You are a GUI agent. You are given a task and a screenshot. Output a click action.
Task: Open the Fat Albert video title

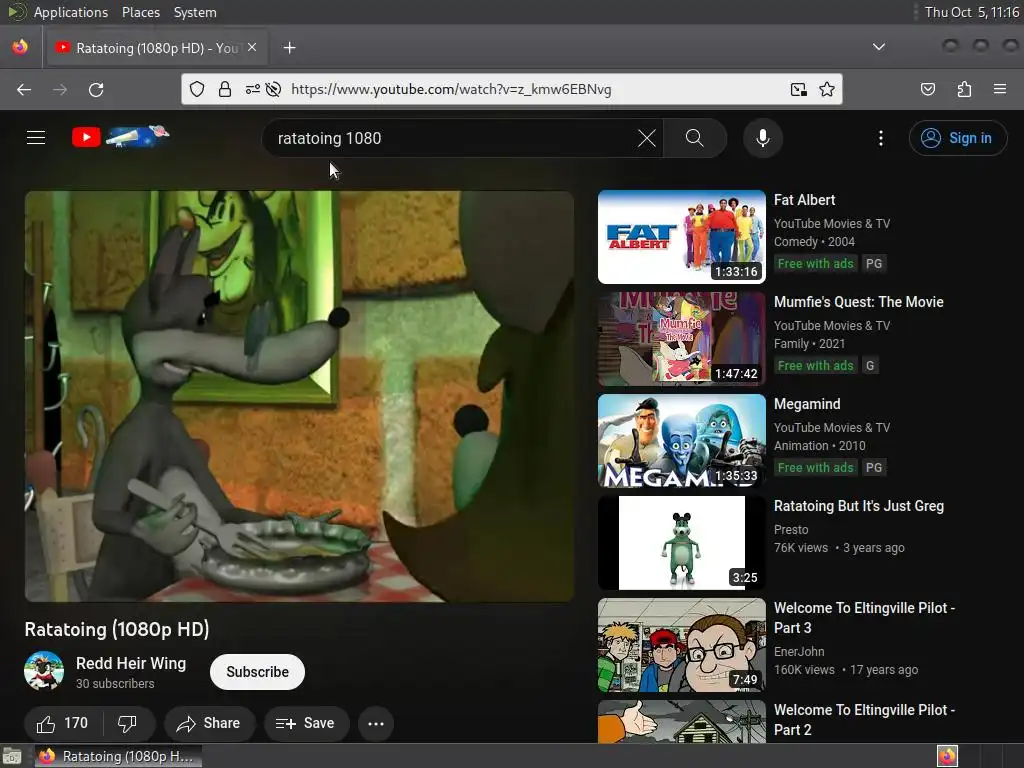(804, 200)
